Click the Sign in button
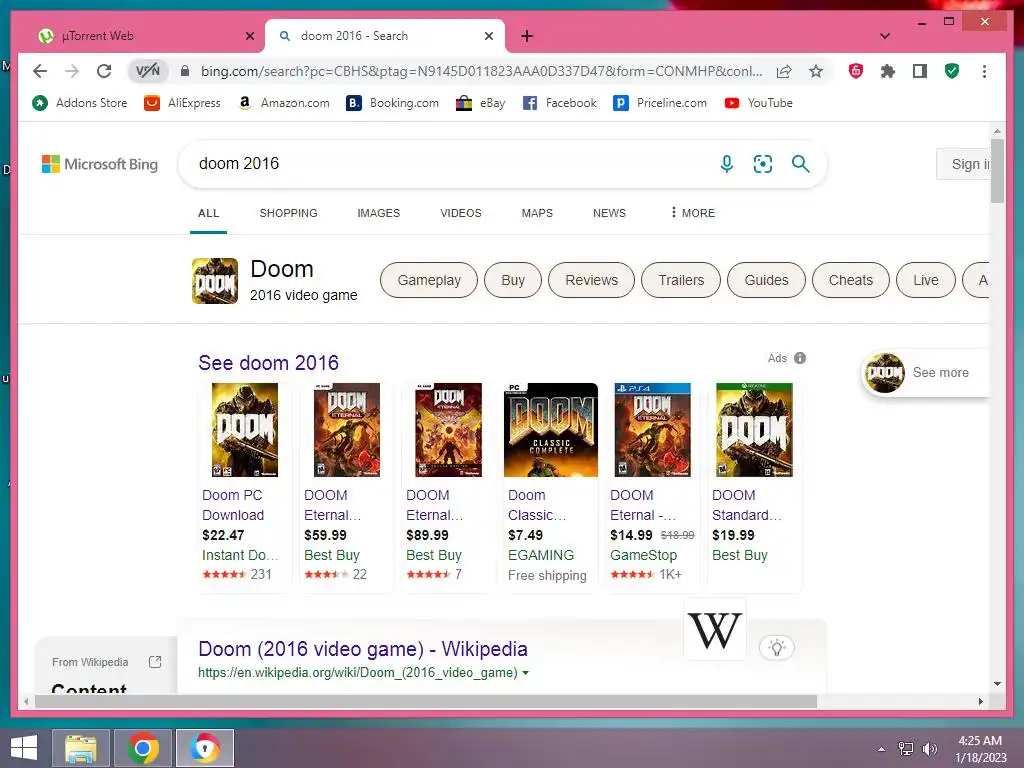Image resolution: width=1024 pixels, height=768 pixels. (964, 164)
